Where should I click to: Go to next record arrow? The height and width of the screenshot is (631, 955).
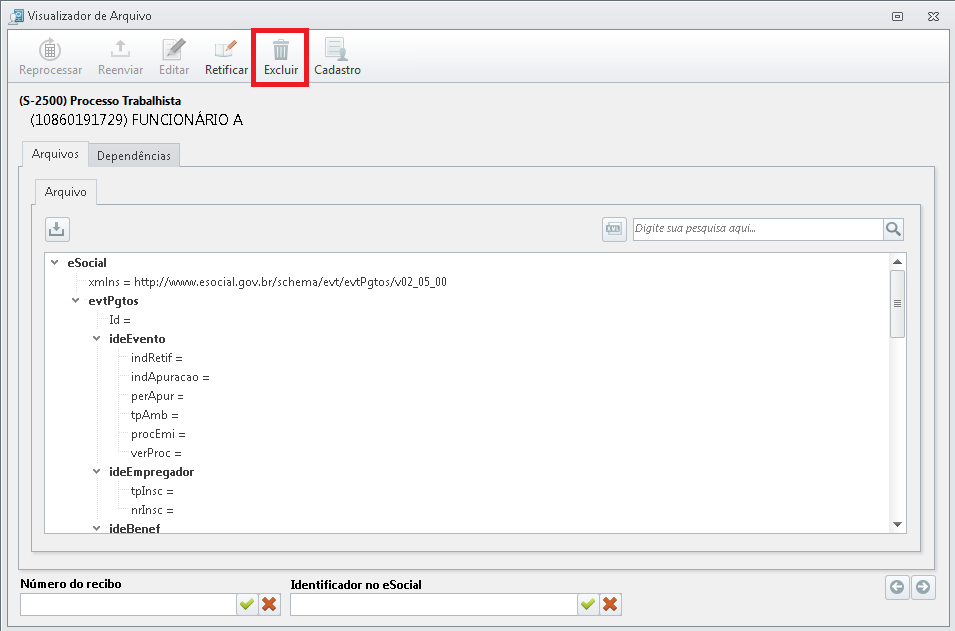tap(923, 587)
